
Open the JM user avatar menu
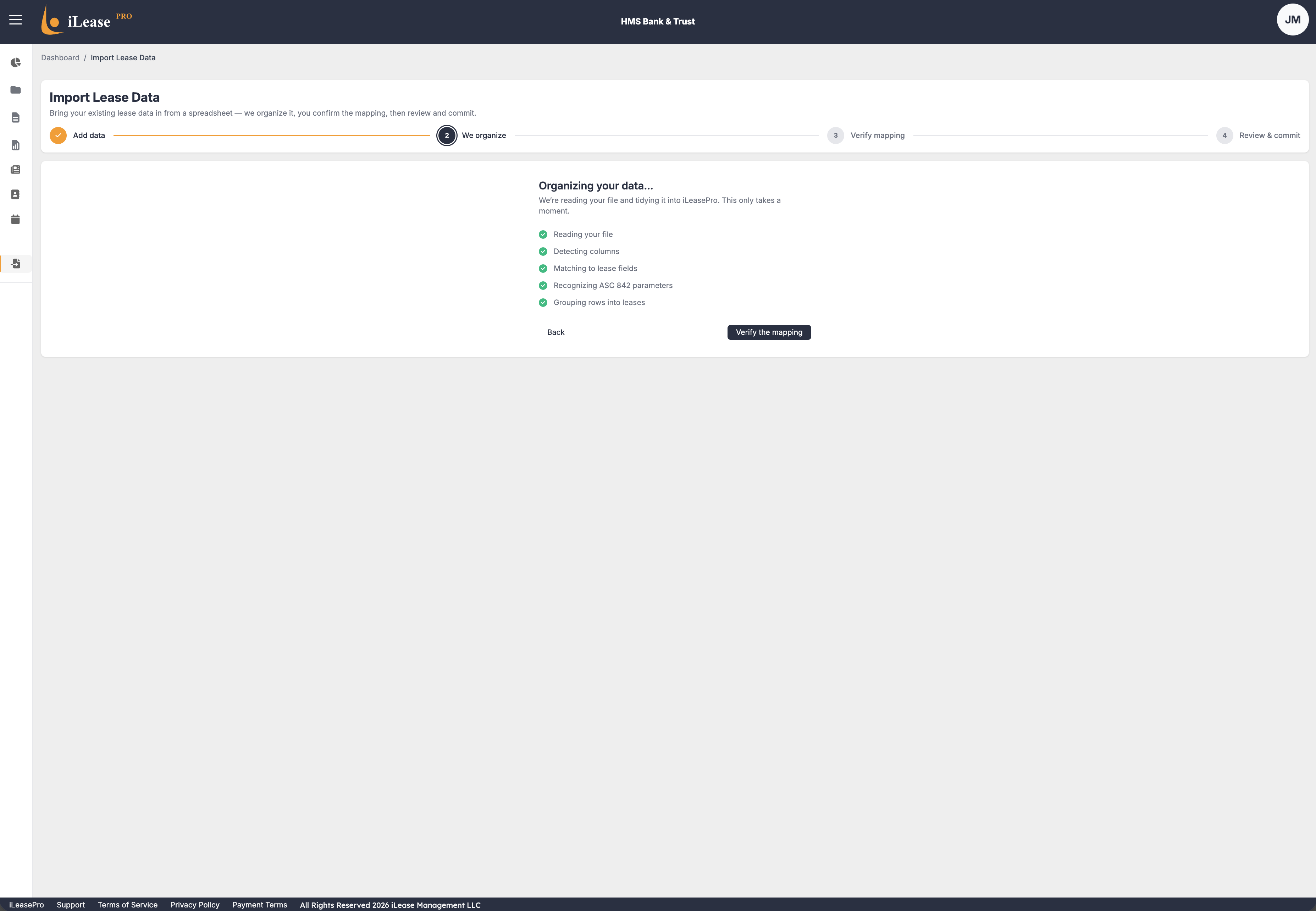(x=1292, y=20)
